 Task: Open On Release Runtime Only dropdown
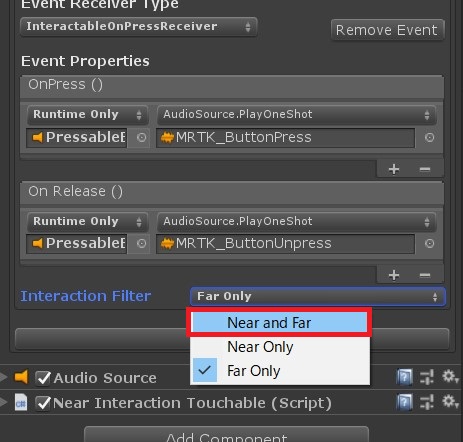87,222
